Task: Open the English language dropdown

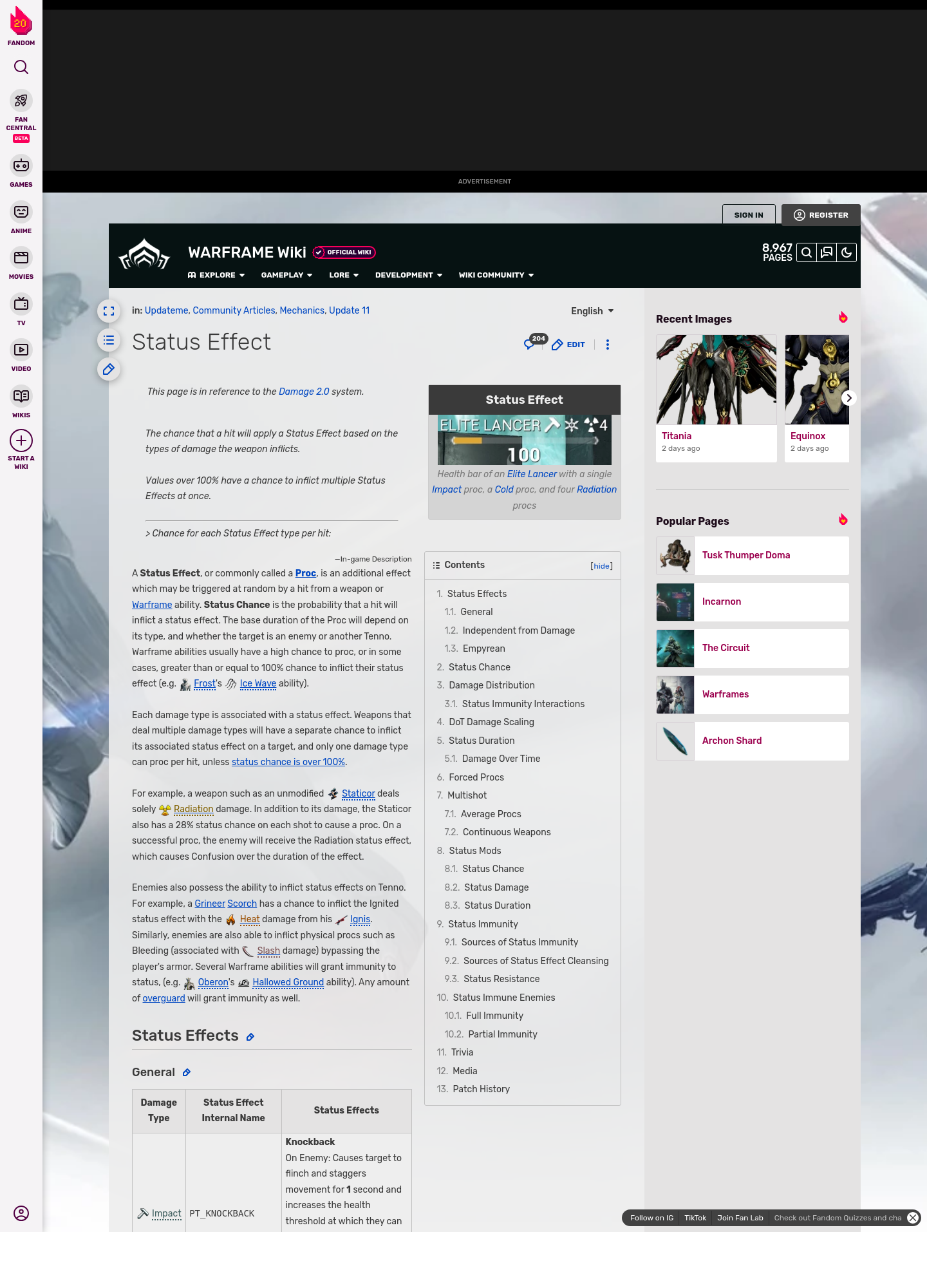Action: (x=592, y=311)
